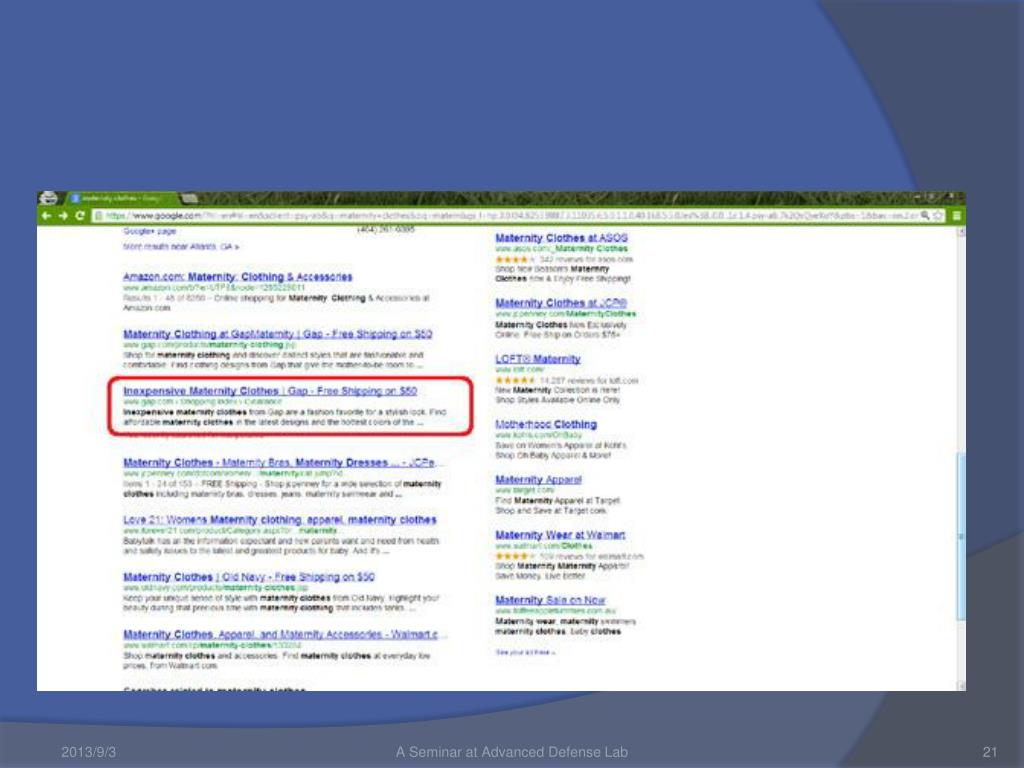Reload the page with the refresh icon
This screenshot has width=1024, height=768.
coord(80,216)
